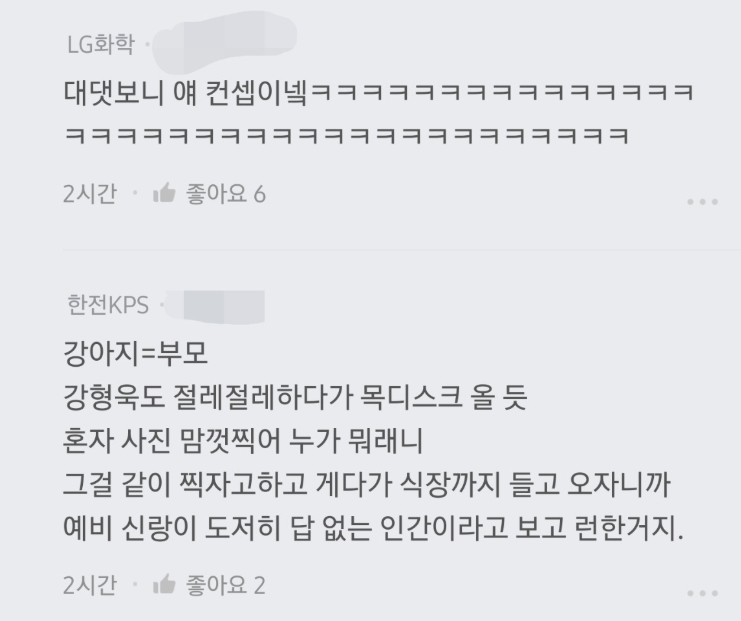Click the line 혼자 사진 맘껏찍어 누가 뭐래니
Screen dimensions: 741x621
pyautogui.click(x=242, y=440)
